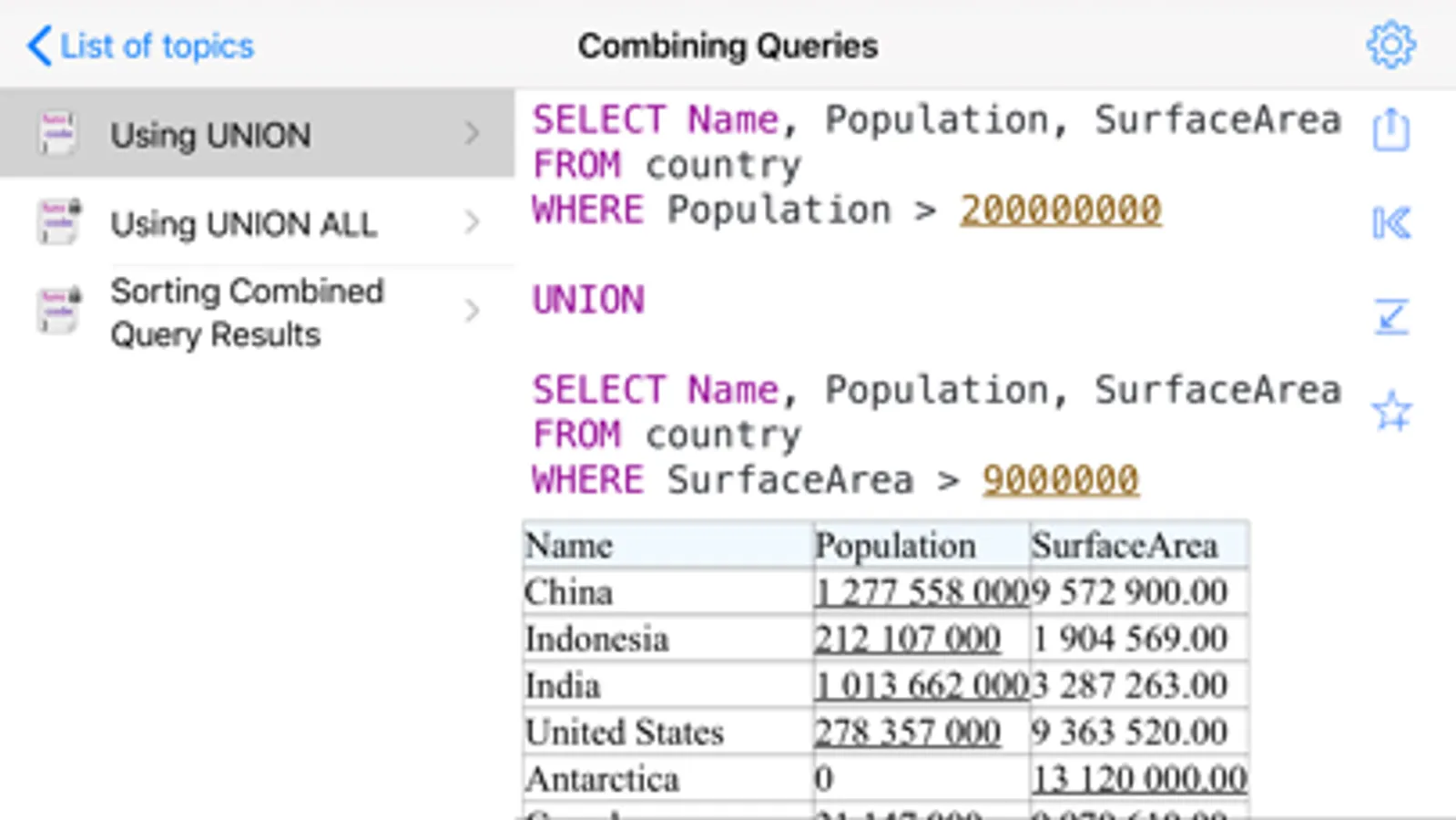This screenshot has height=820, width=1456.
Task: Click the SurfaceArea column header
Action: pos(1139,545)
